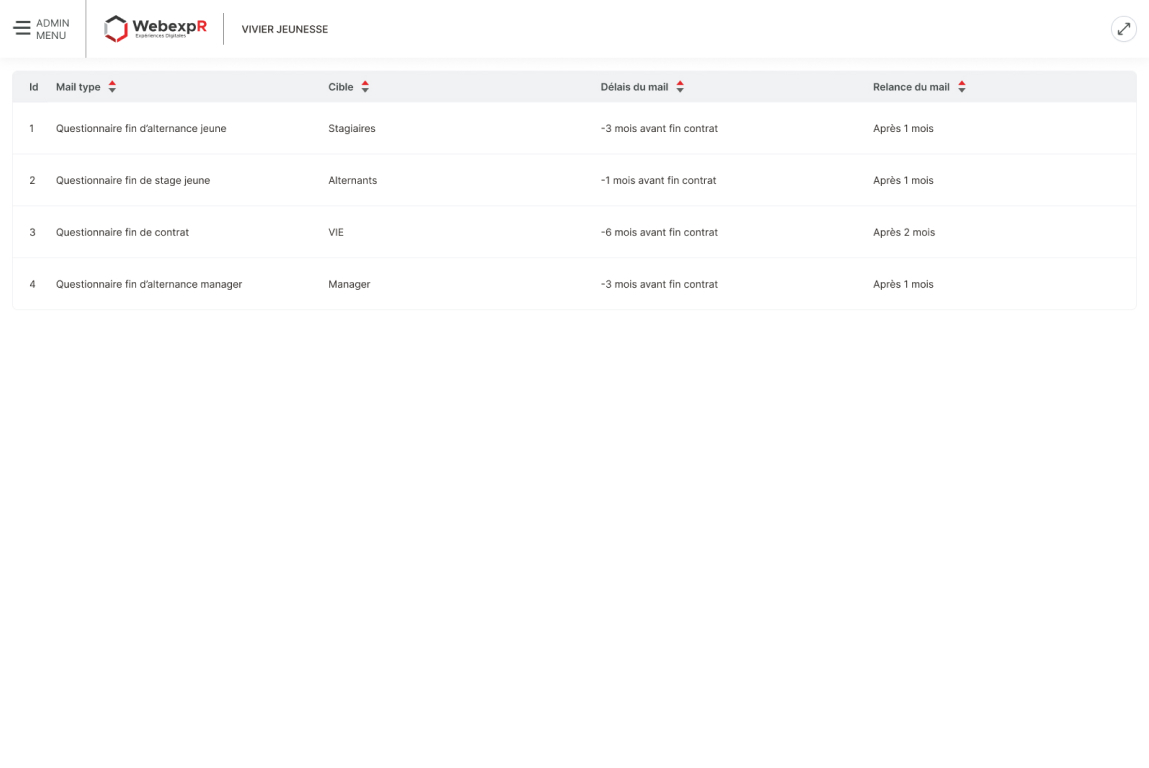The width and height of the screenshot is (1149, 768).
Task: Toggle fullscreen with the expand arrows icon
Action: pos(1123,29)
